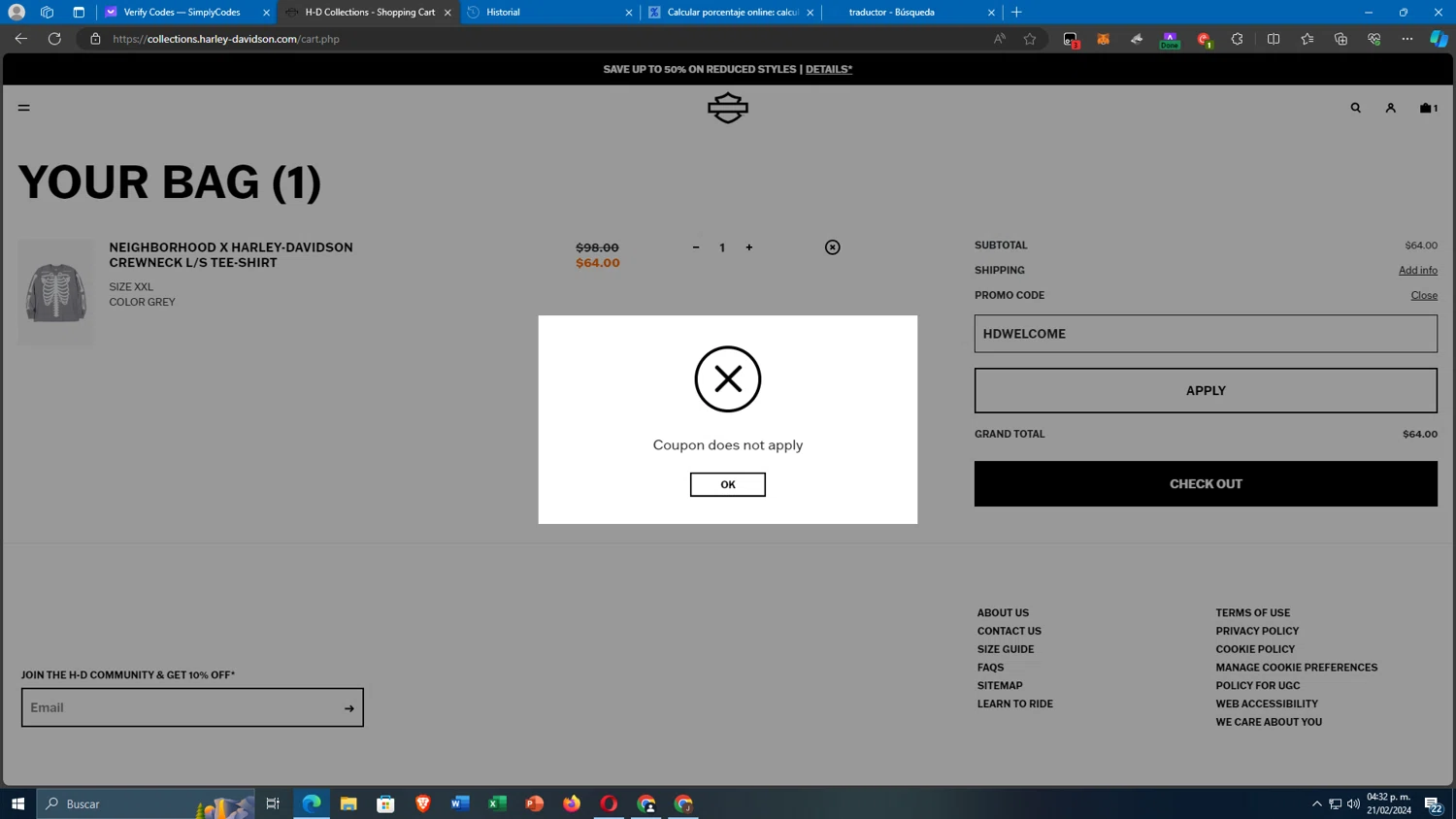Image resolution: width=1456 pixels, height=819 pixels.
Task: Click Add info for shipping
Action: (1417, 270)
